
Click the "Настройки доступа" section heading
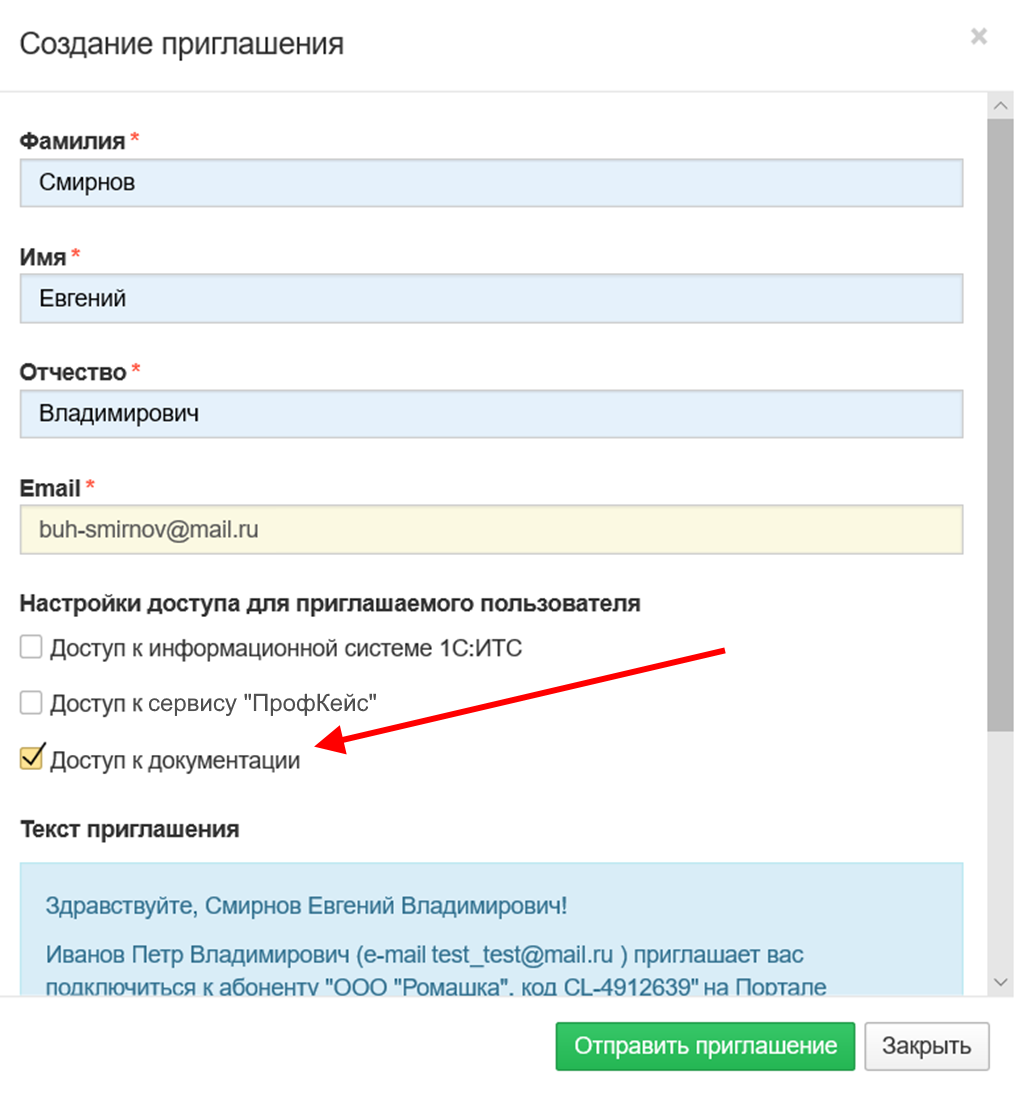coord(330,604)
